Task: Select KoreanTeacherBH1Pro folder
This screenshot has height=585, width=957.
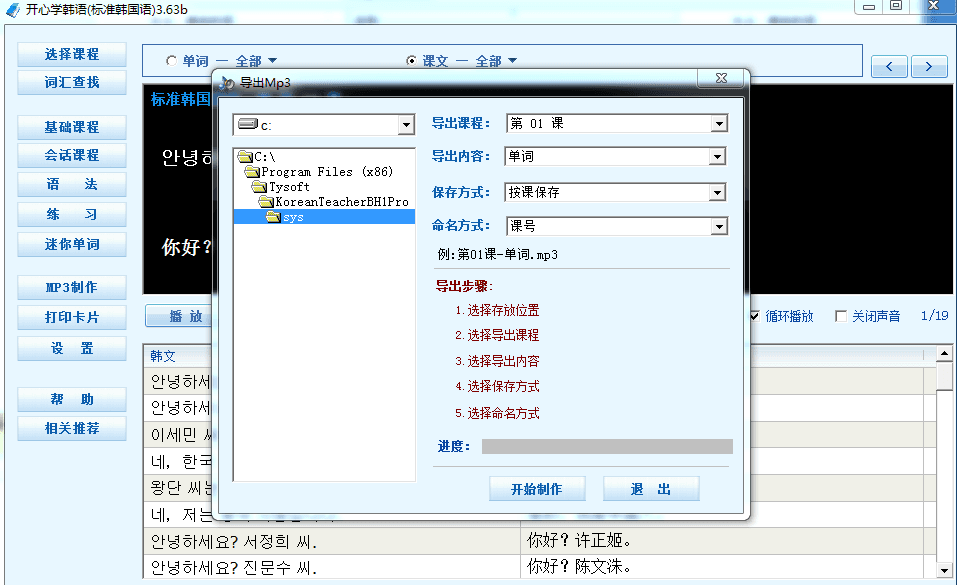Action: (334, 202)
